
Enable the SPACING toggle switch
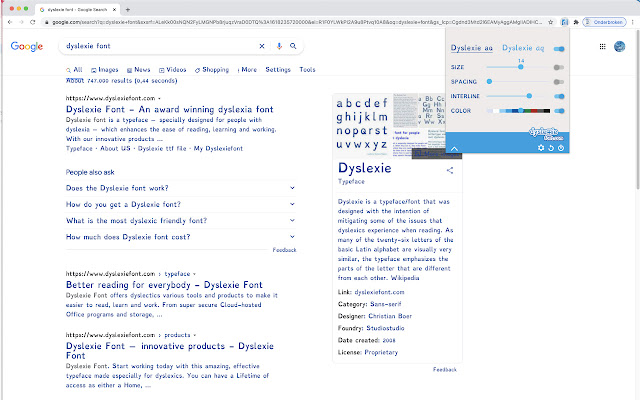(x=559, y=82)
